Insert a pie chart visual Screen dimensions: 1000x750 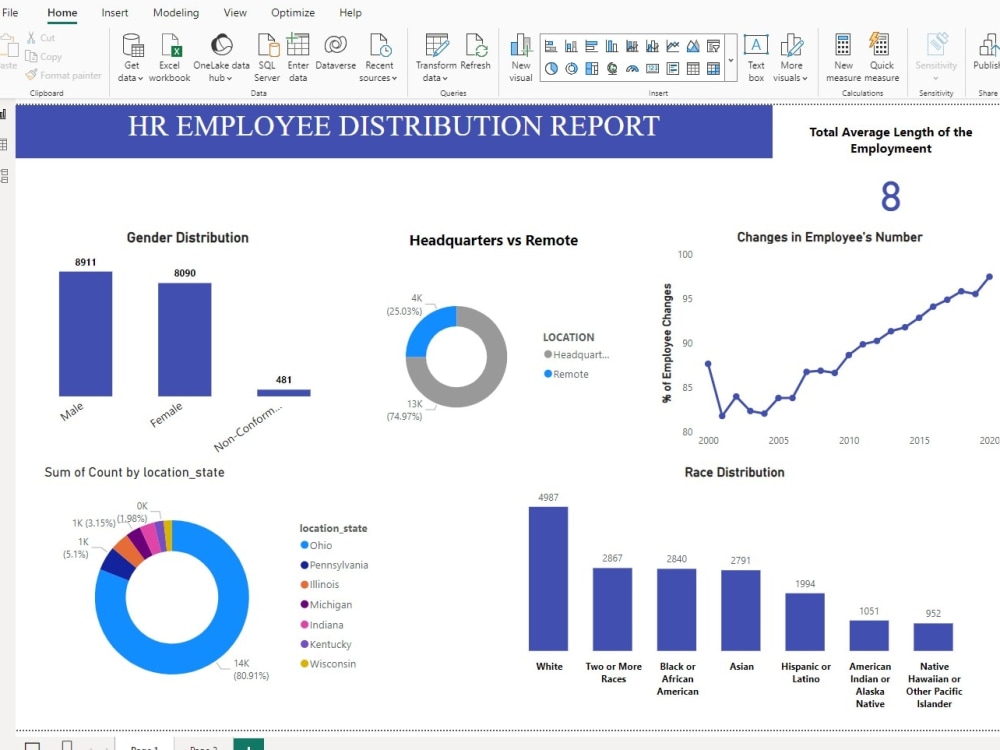(552, 67)
